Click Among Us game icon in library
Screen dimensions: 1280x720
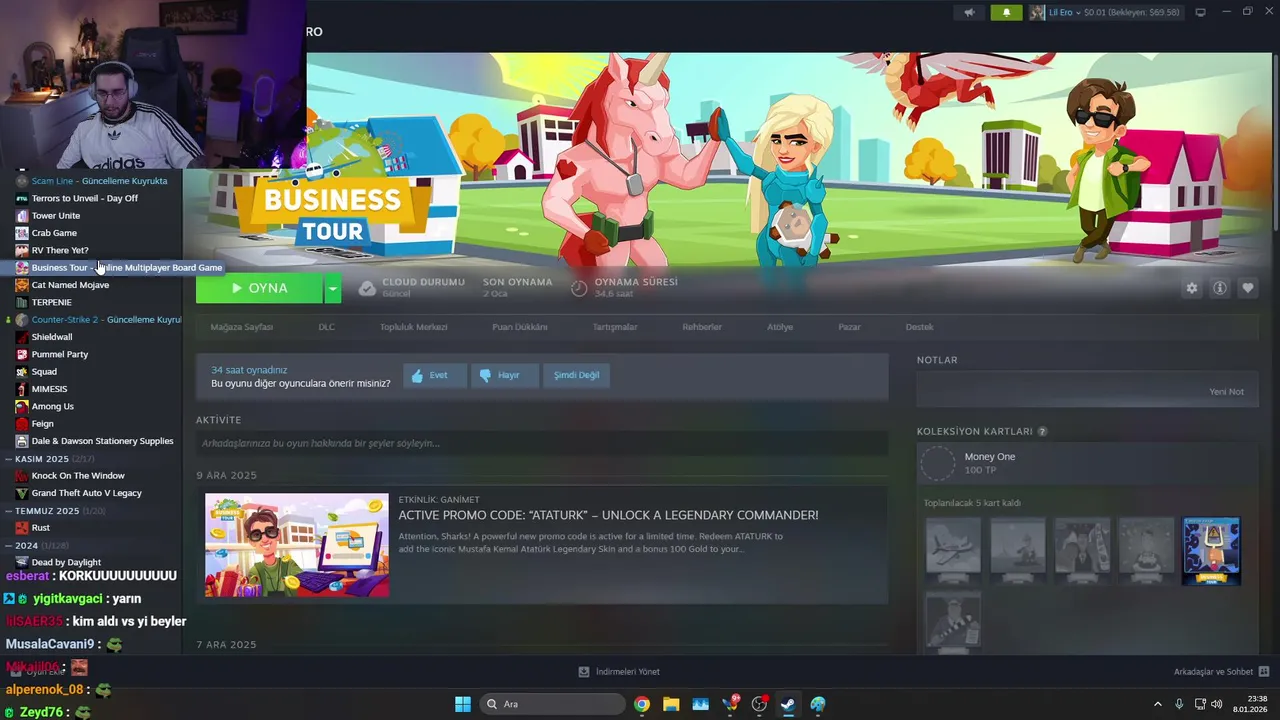tap(22, 406)
